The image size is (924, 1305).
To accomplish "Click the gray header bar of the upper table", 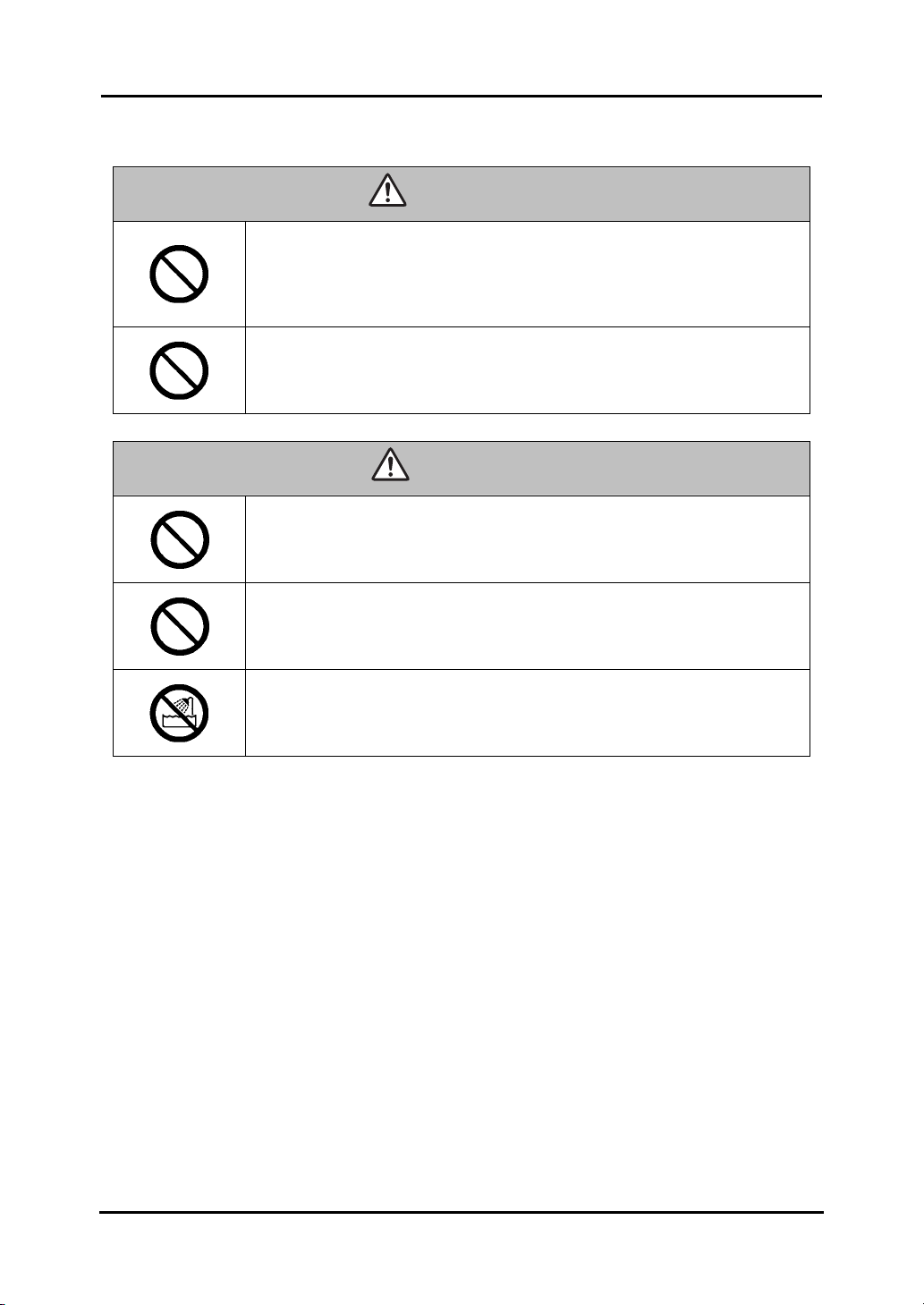I will point(461,193).
